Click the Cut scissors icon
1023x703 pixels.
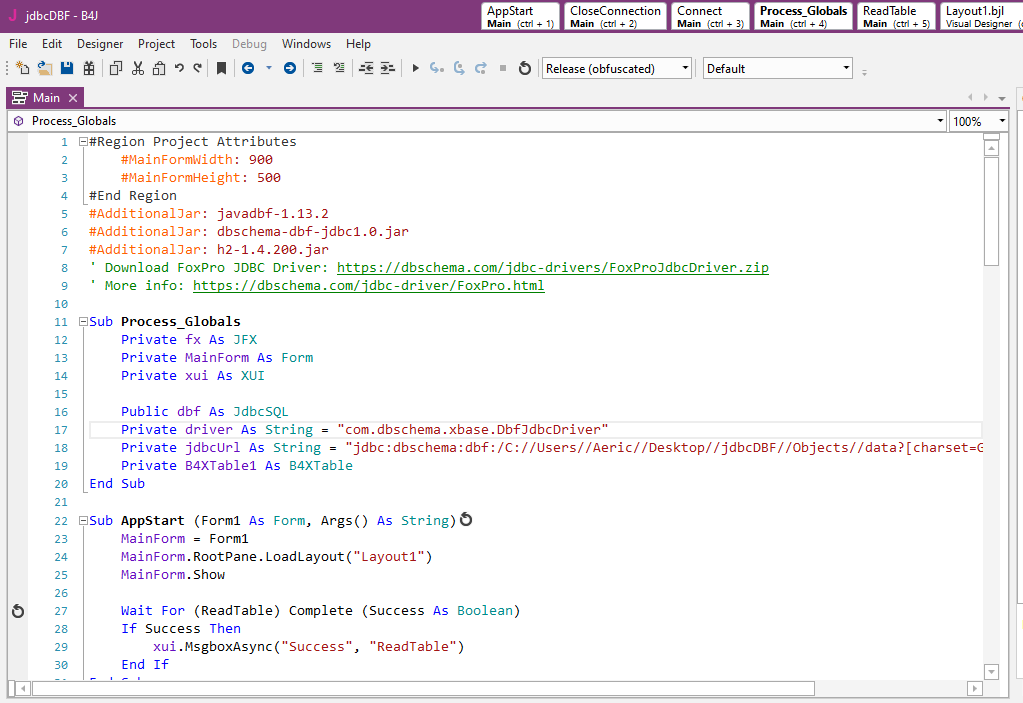[137, 69]
